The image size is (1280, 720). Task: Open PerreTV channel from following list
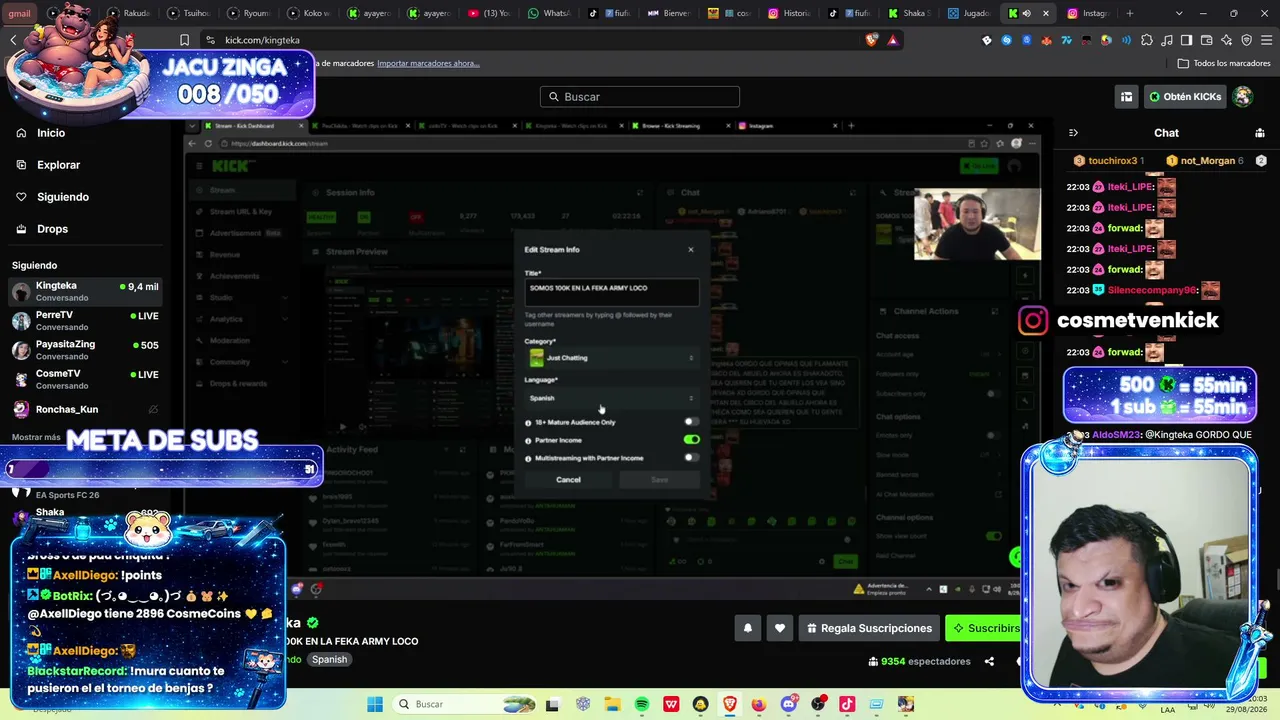click(86, 320)
